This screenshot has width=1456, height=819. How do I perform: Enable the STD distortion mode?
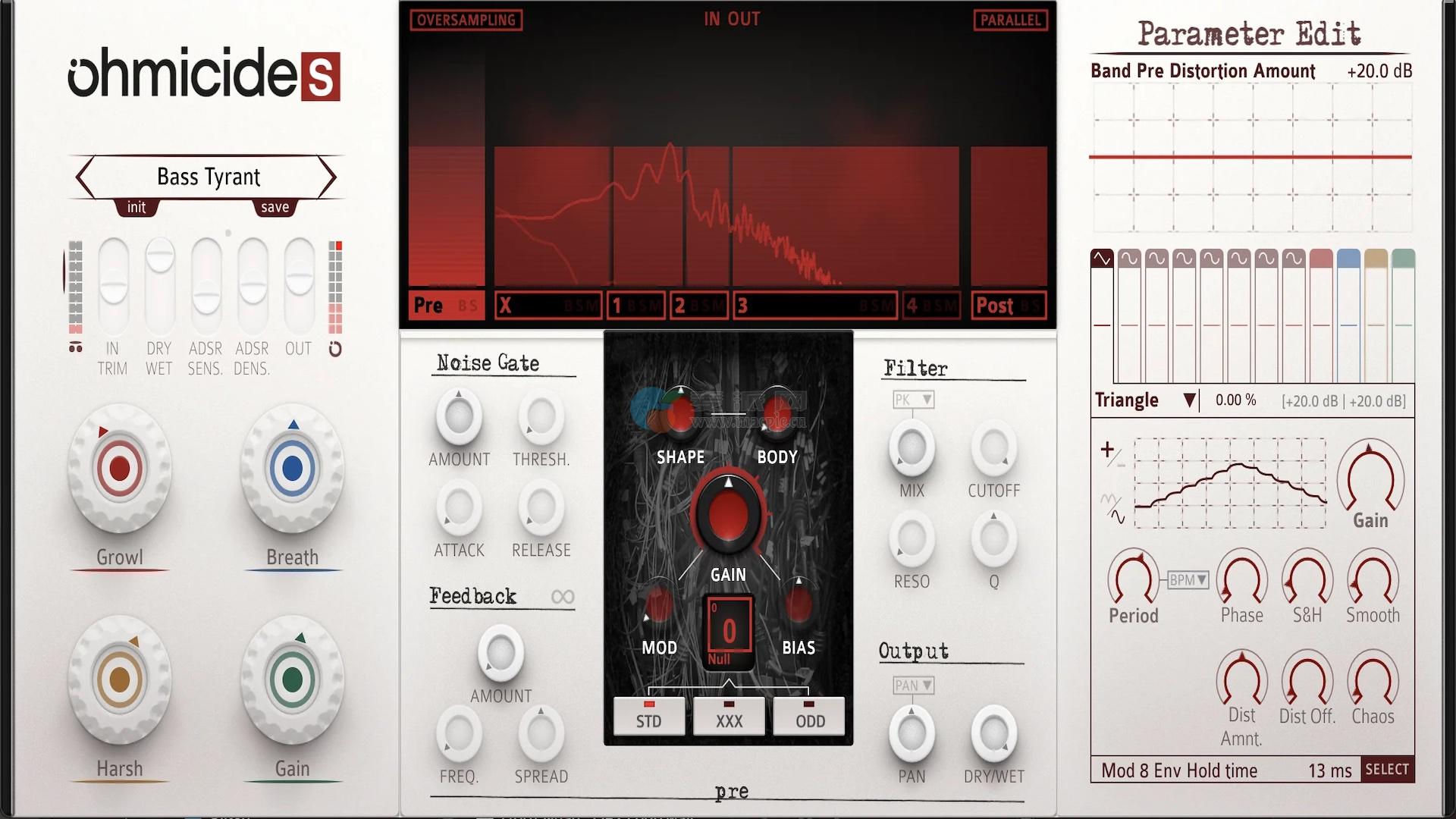coord(648,716)
